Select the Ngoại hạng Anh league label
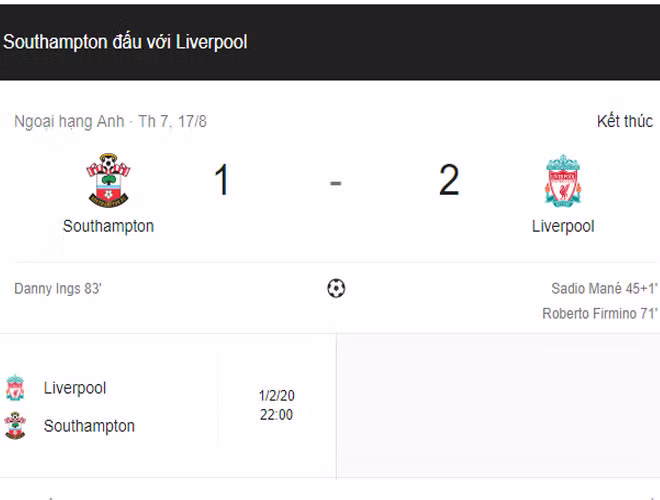Viewport: 660px width, 500px height. click(69, 121)
